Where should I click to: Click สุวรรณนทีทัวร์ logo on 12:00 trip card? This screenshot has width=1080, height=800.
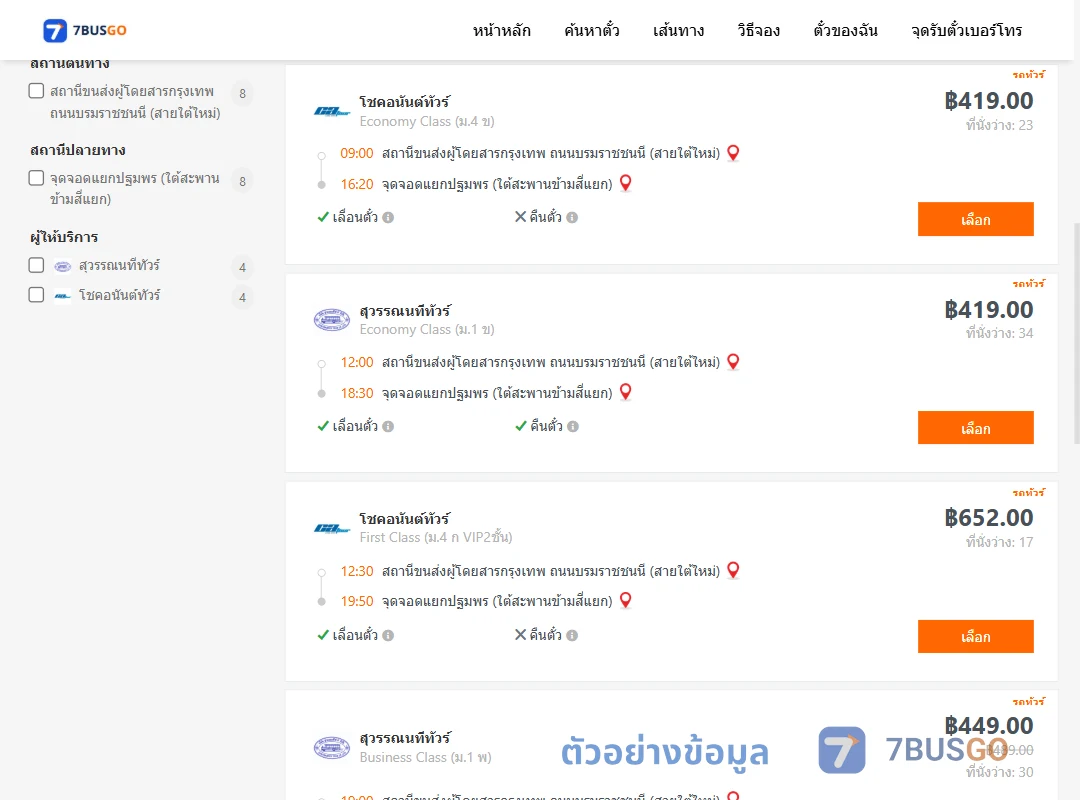(x=332, y=320)
